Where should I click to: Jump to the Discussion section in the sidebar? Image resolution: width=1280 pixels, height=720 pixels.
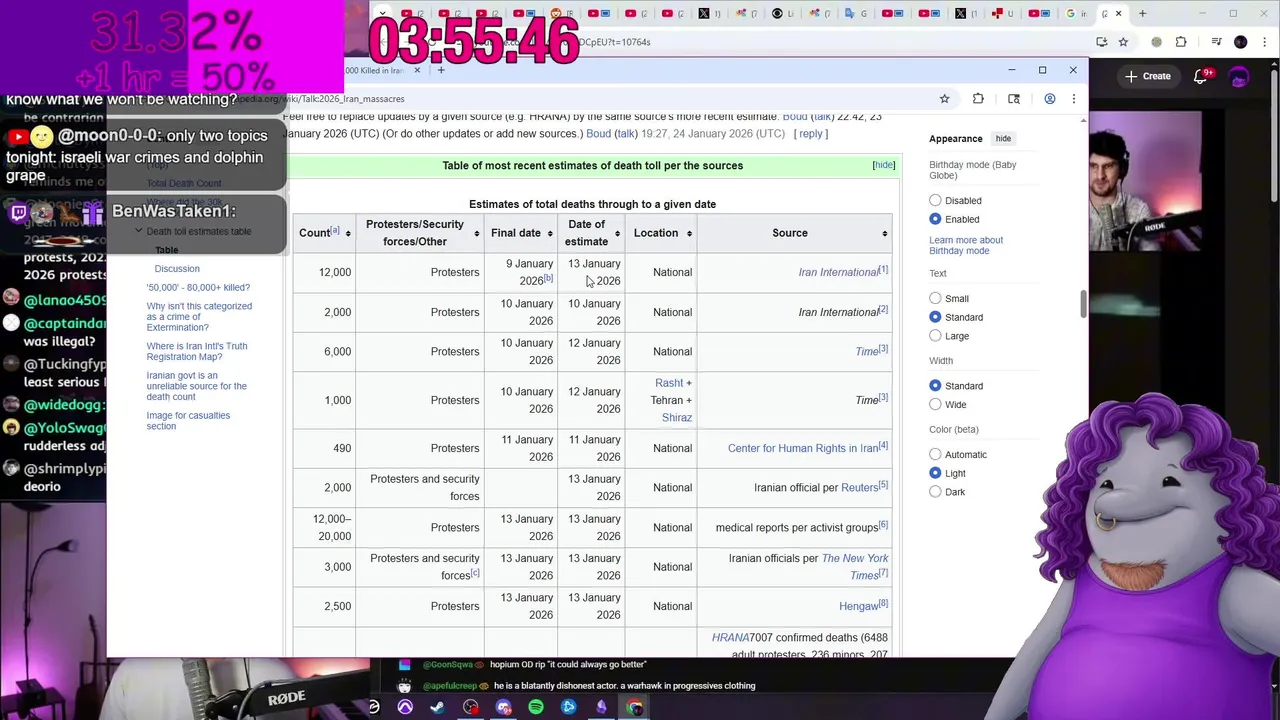tap(177, 269)
